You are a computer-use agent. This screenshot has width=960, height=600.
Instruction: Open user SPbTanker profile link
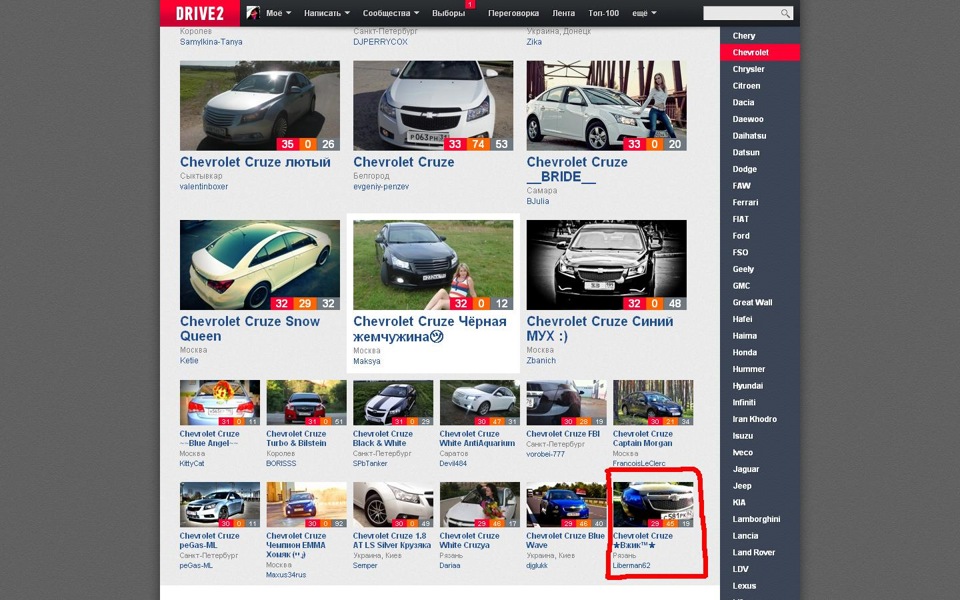pyautogui.click(x=370, y=463)
